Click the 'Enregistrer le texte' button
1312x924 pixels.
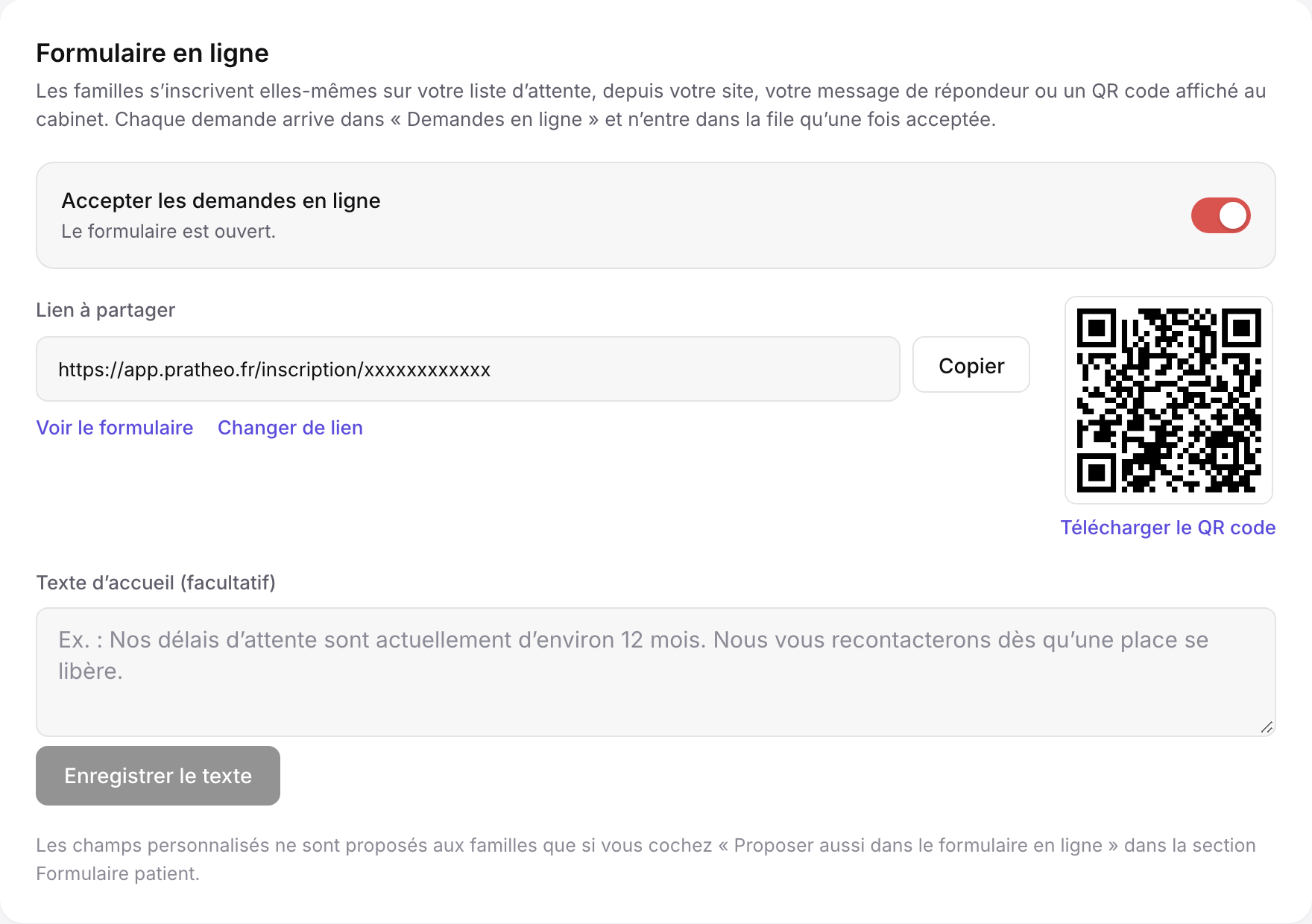coord(158,776)
